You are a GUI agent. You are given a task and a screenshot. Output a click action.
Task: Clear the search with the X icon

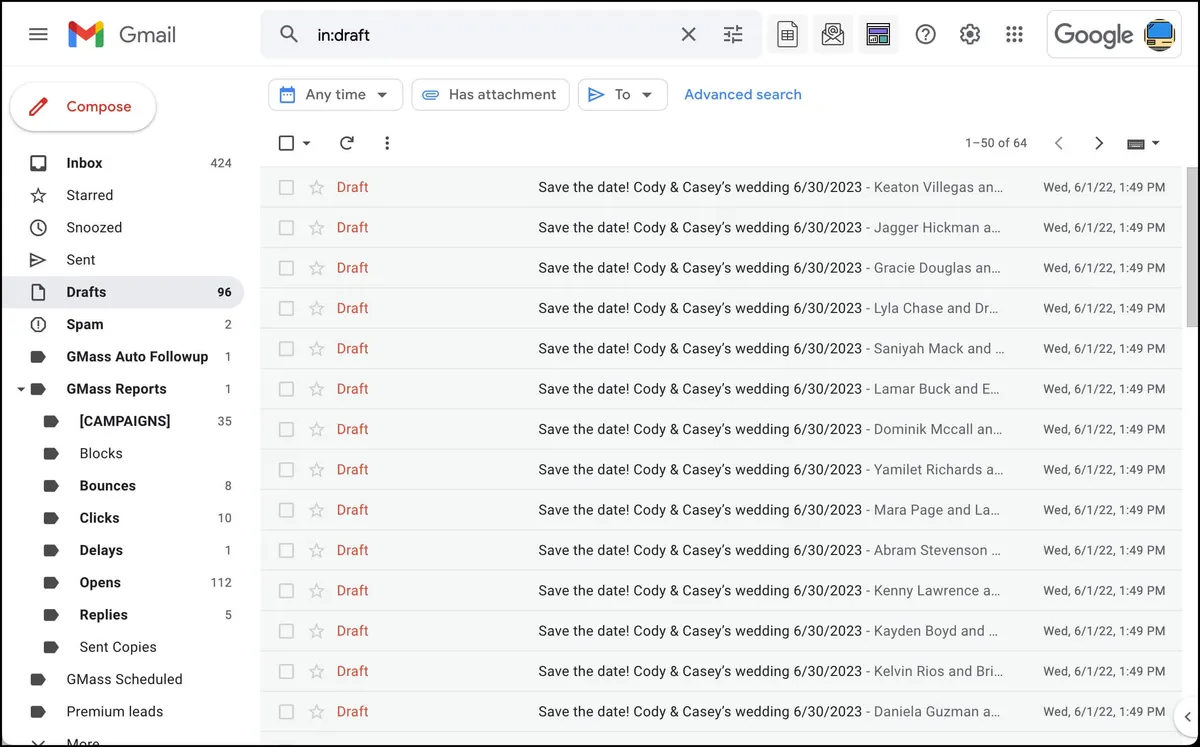[688, 35]
